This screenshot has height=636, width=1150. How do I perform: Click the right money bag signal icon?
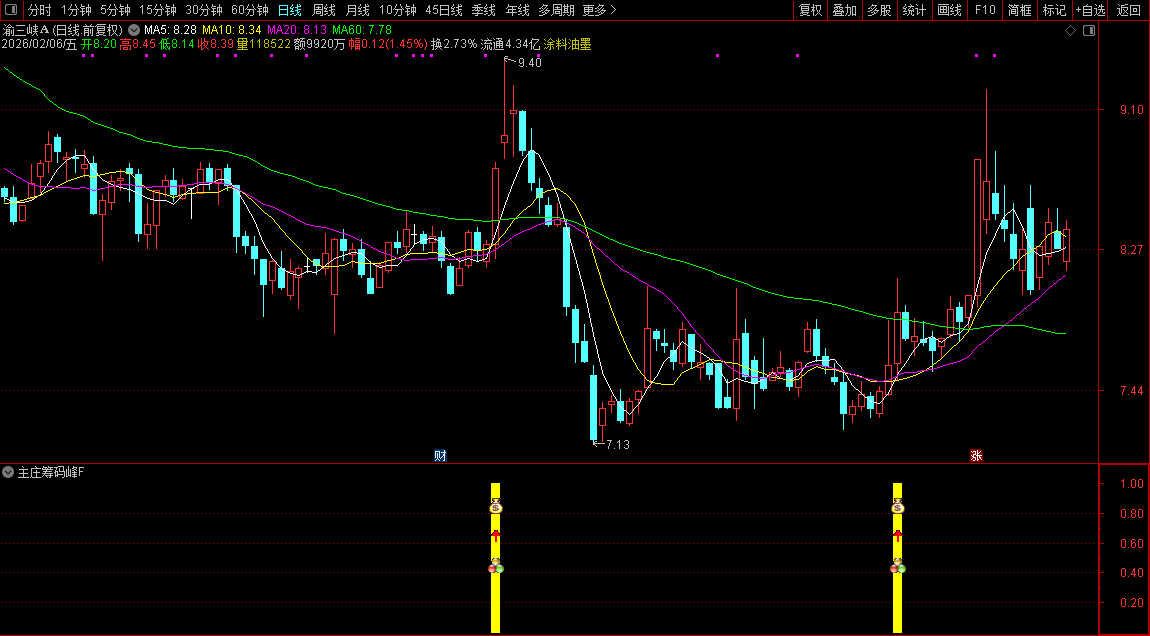(x=898, y=506)
